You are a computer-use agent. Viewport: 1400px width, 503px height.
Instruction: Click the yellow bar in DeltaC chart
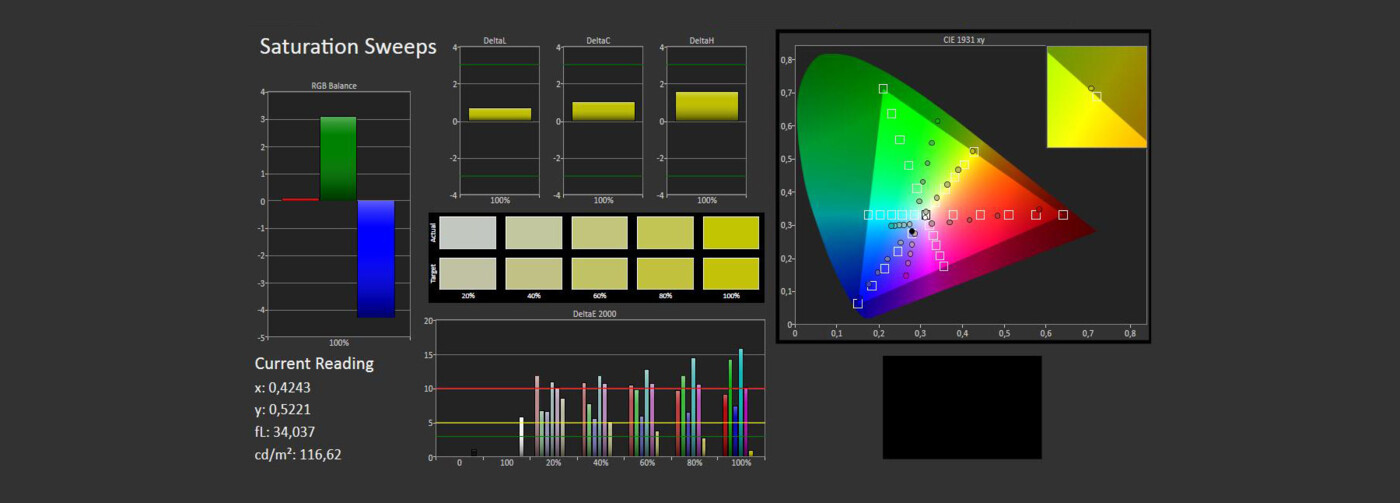[603, 111]
